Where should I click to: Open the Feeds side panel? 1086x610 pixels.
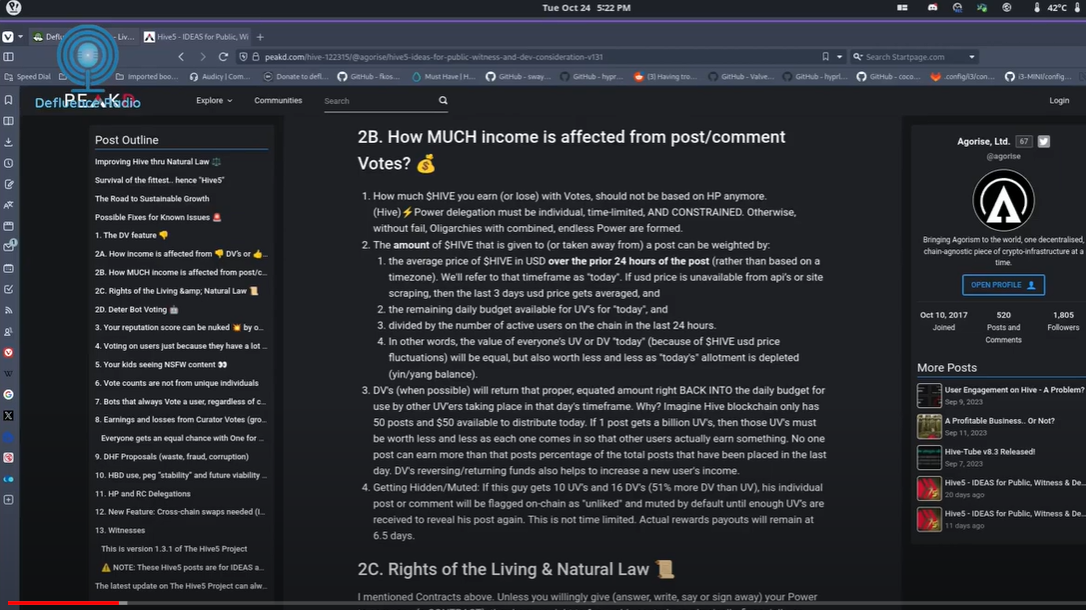click(x=8, y=310)
